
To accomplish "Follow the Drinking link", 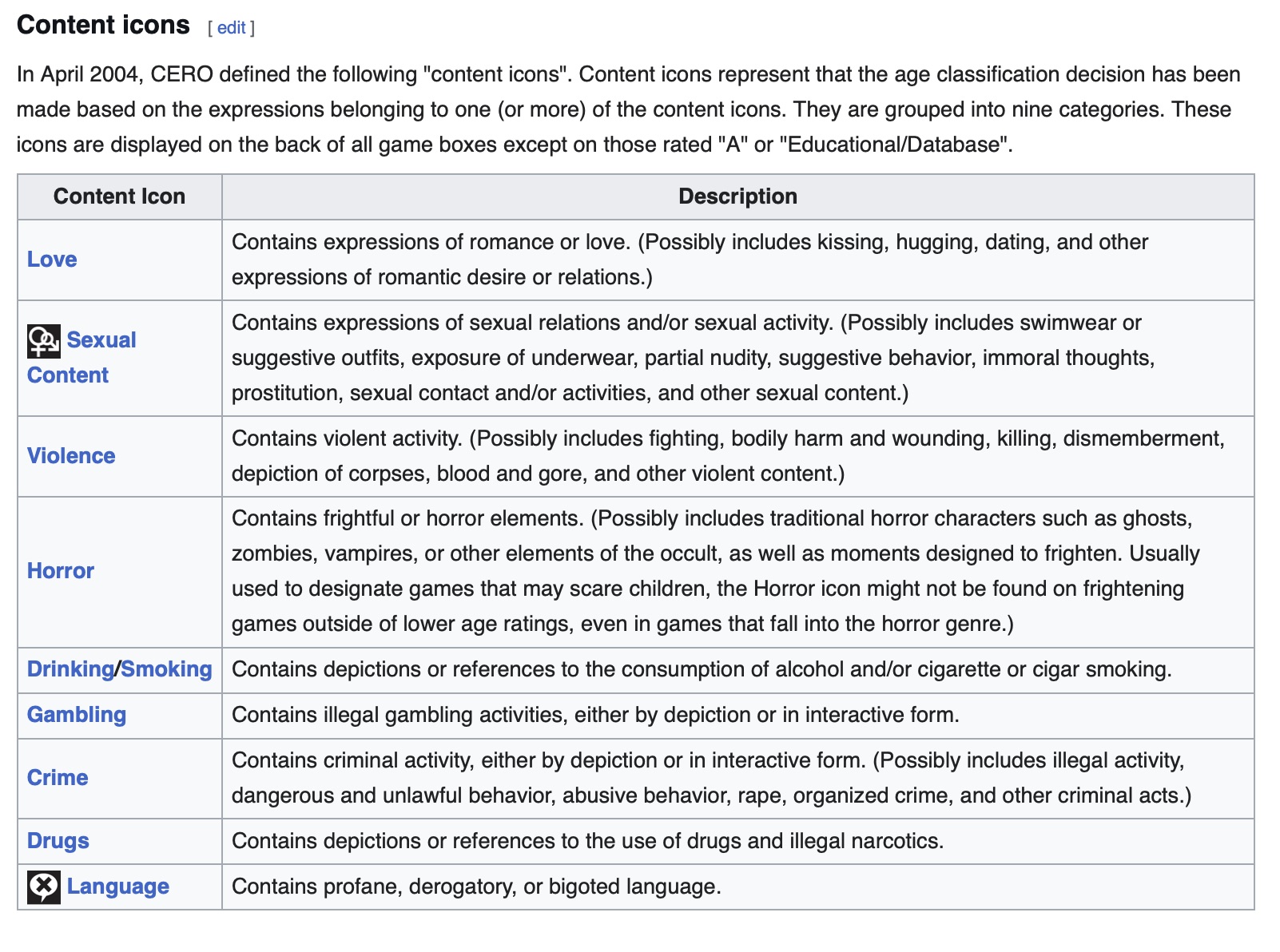I will [x=70, y=669].
